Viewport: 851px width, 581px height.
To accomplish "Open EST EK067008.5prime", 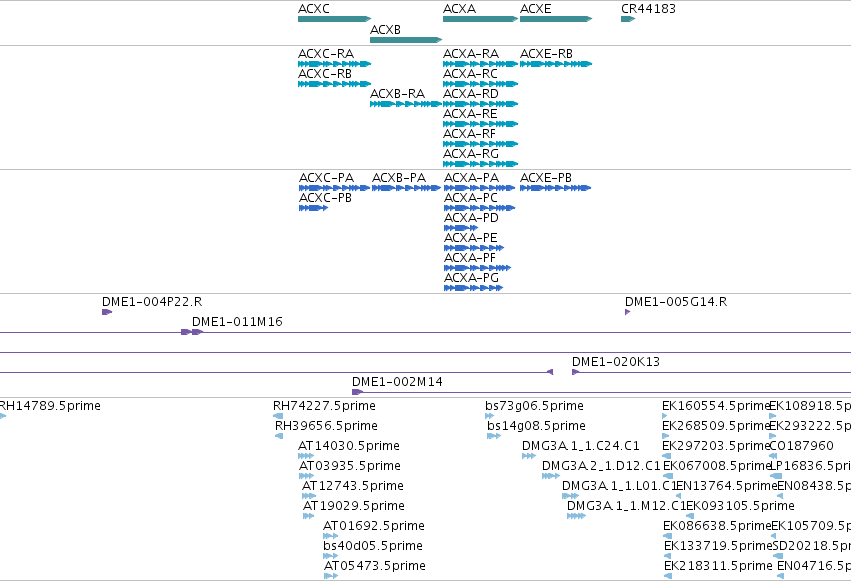I will (668, 476).
